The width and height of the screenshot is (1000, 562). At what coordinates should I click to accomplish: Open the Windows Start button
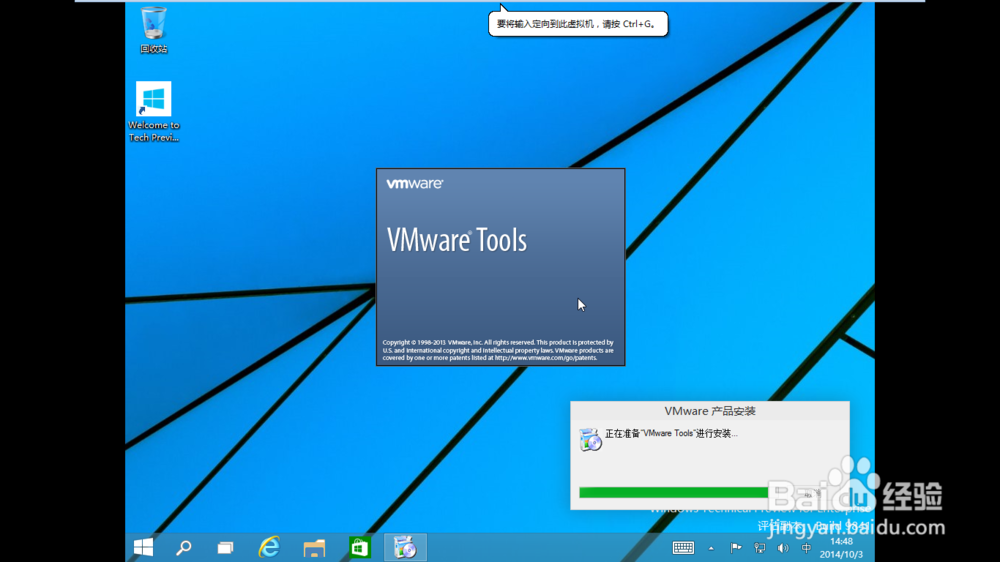coord(143,547)
